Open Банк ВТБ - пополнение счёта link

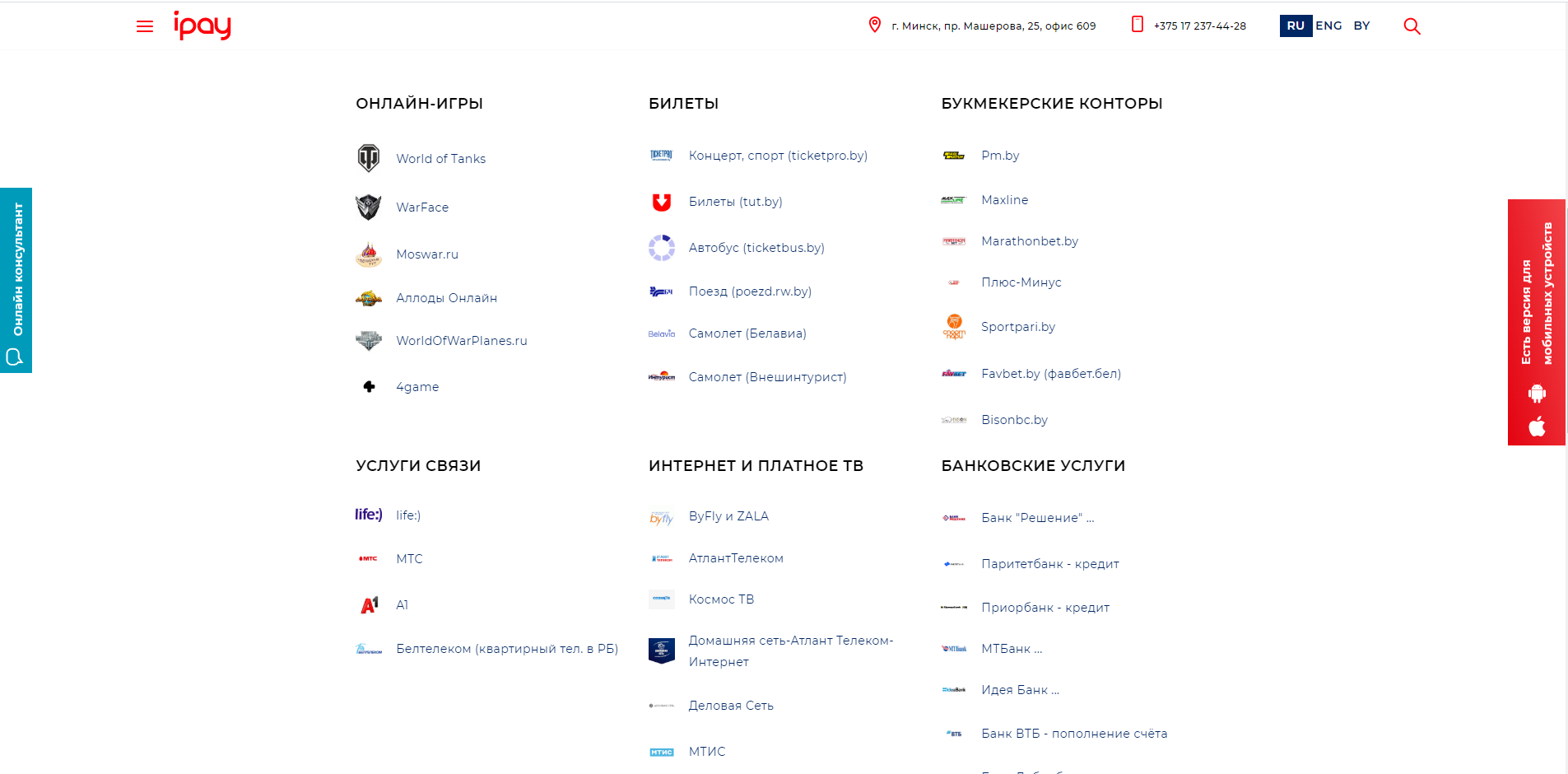(1074, 734)
